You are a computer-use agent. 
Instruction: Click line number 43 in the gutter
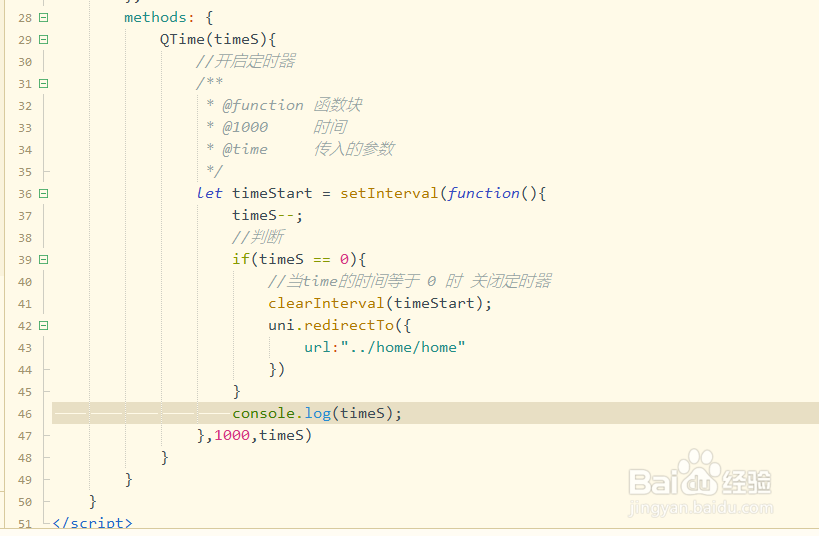pyautogui.click(x=25, y=348)
